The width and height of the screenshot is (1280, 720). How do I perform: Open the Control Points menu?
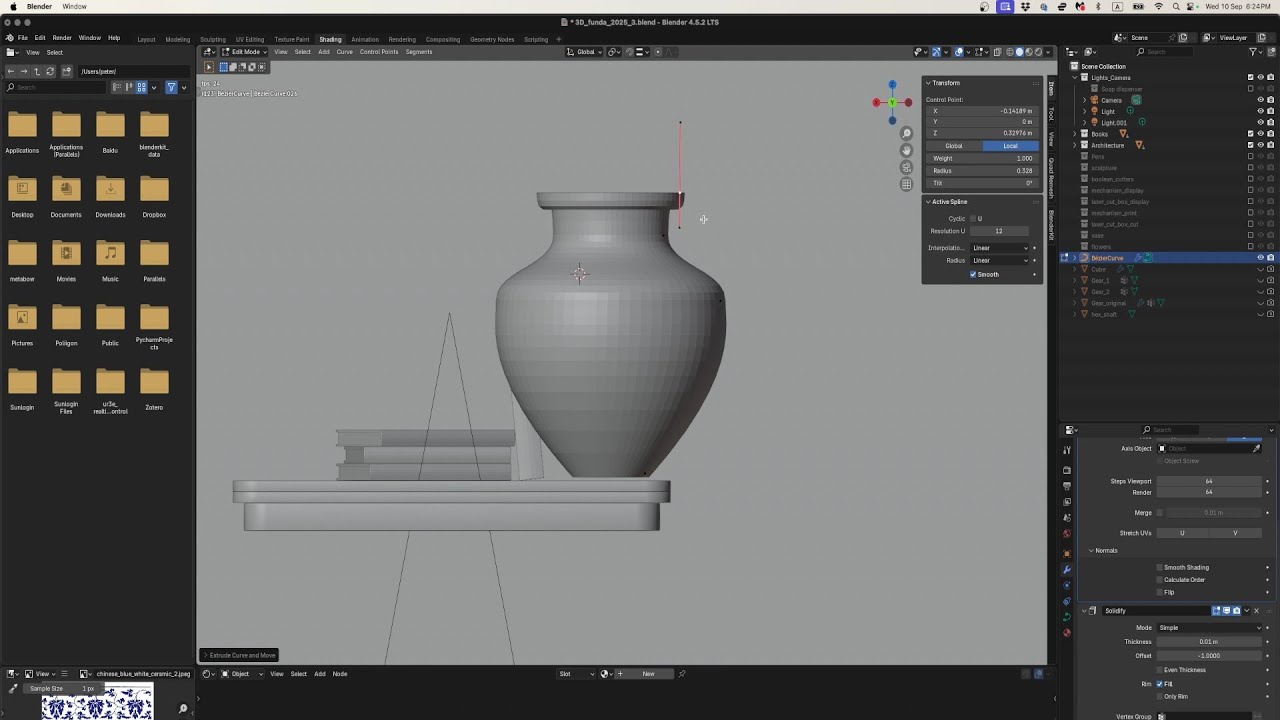click(379, 52)
